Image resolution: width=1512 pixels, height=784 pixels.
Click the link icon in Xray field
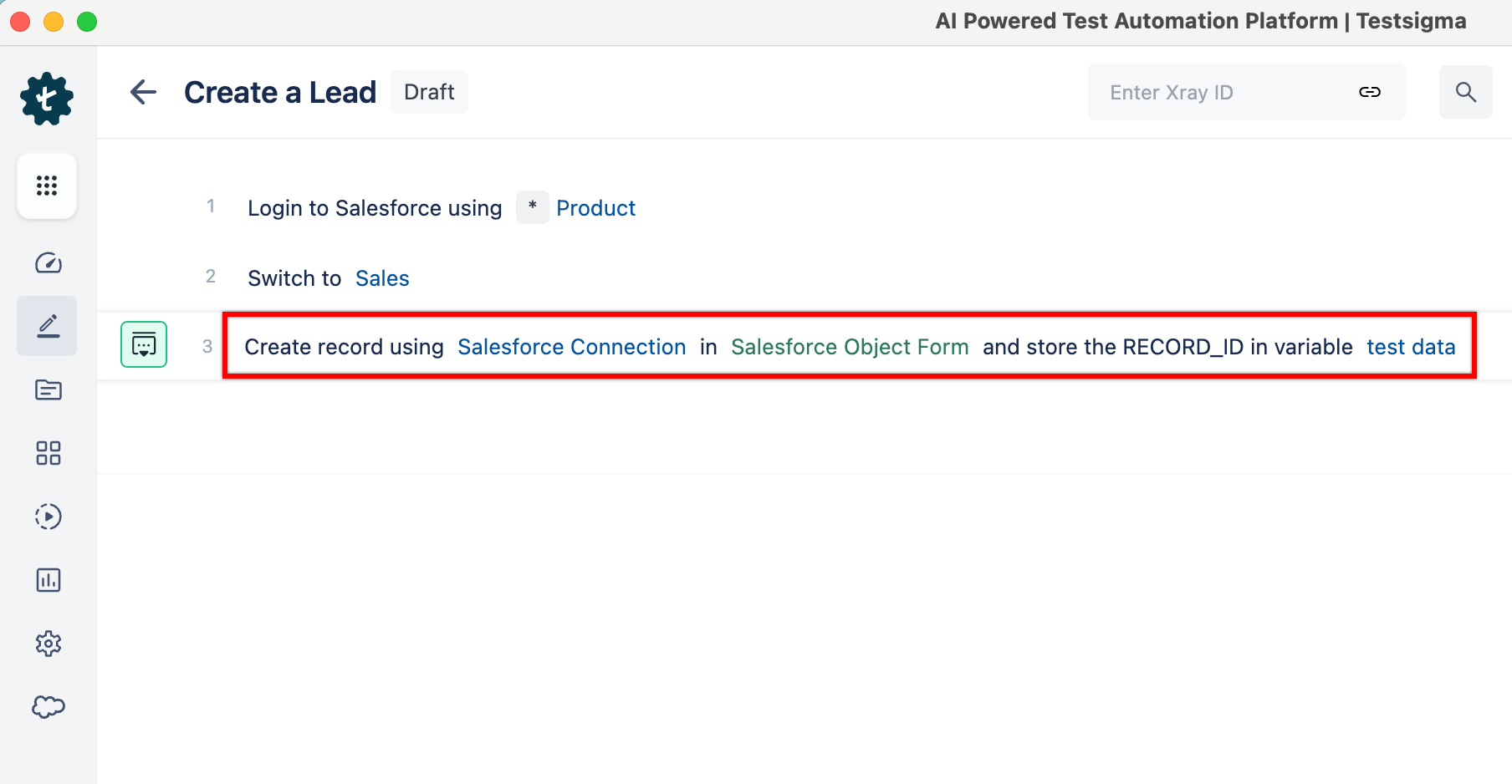[1370, 92]
